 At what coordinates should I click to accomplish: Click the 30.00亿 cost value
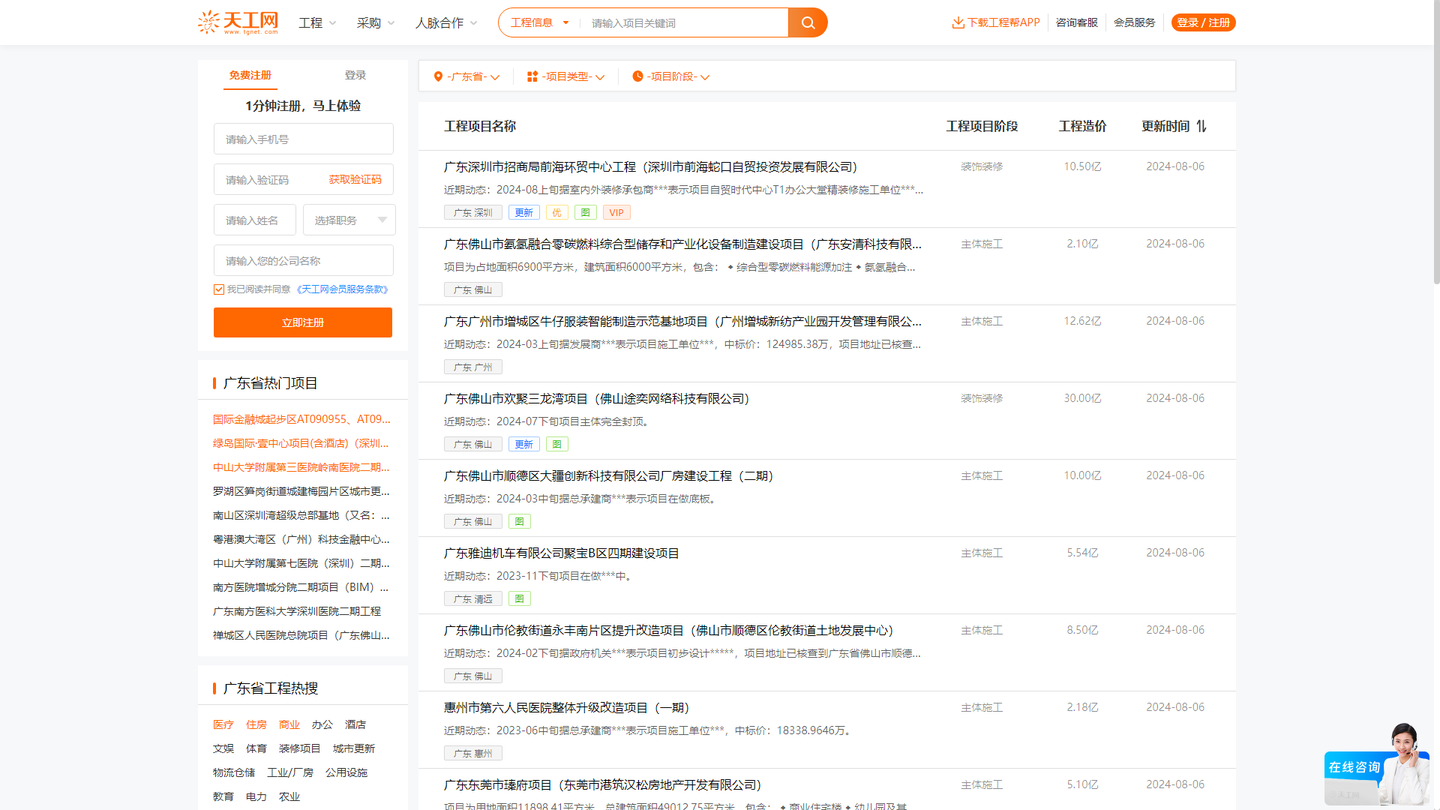point(1082,398)
